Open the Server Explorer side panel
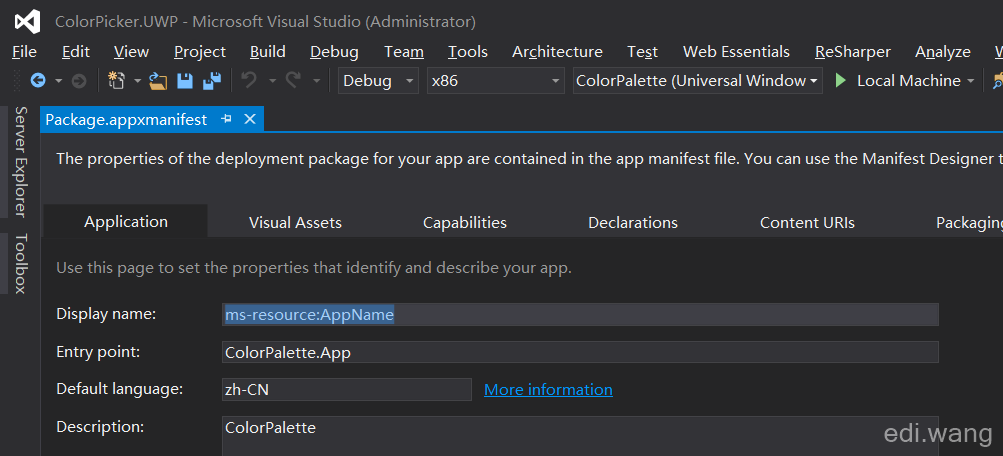Viewport: 1003px width, 456px height. coord(21,162)
